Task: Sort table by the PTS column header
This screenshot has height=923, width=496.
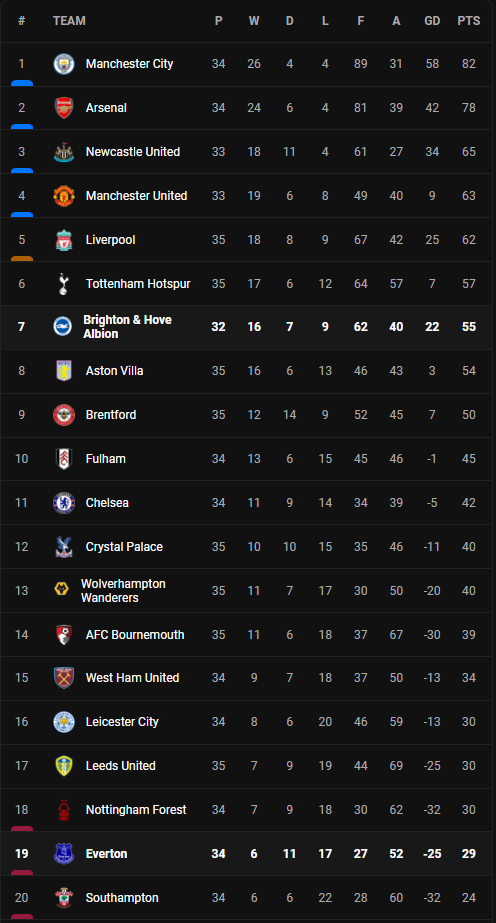Action: point(468,21)
